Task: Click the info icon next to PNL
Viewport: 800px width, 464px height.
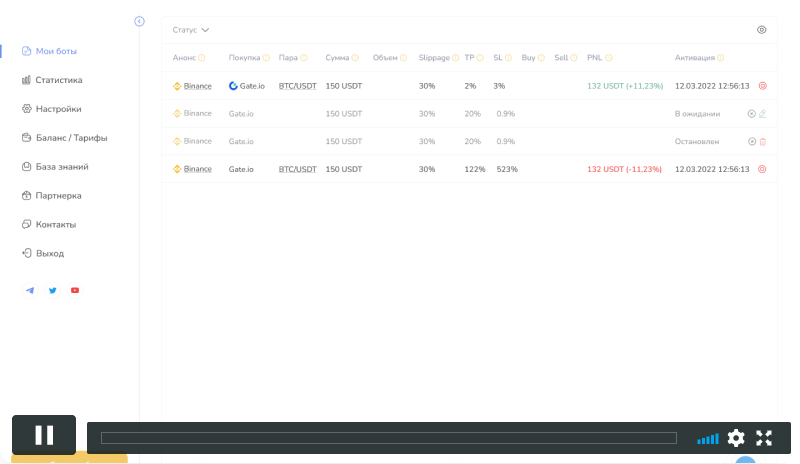Action: 608,58
